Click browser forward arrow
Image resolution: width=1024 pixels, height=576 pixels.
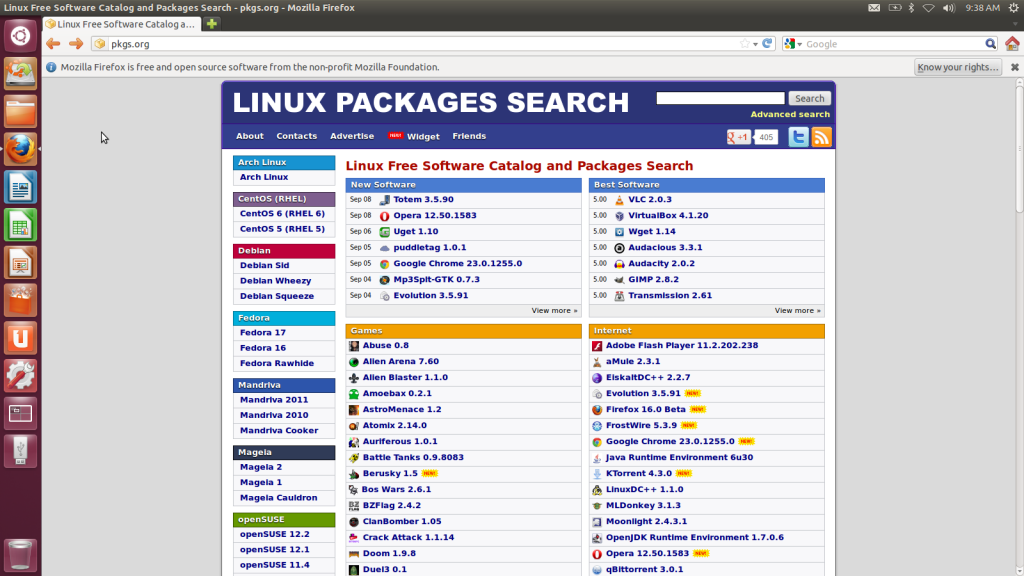76,44
